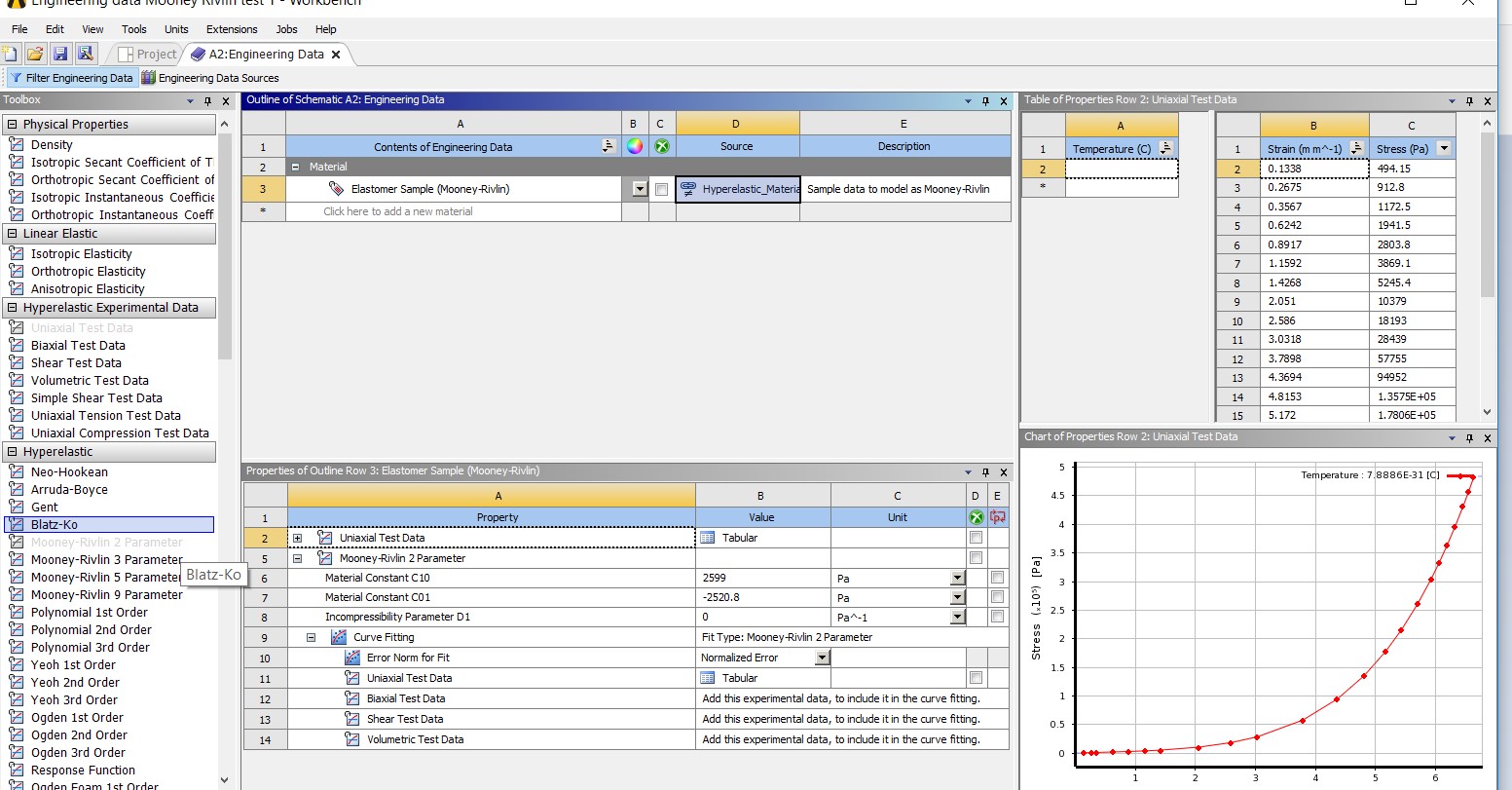Toggle suppression checkbox for Mooney-Rivlin 2 Parameter row

coord(976,558)
